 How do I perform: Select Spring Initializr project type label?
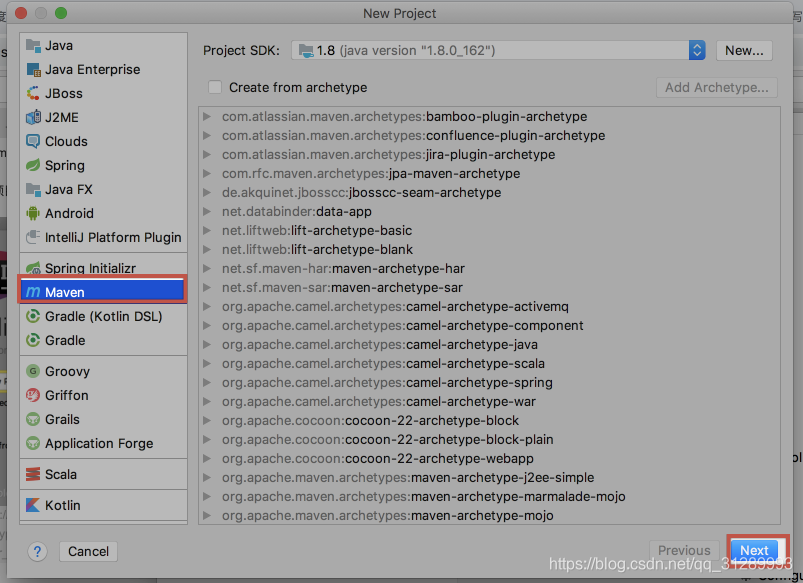pos(91,268)
